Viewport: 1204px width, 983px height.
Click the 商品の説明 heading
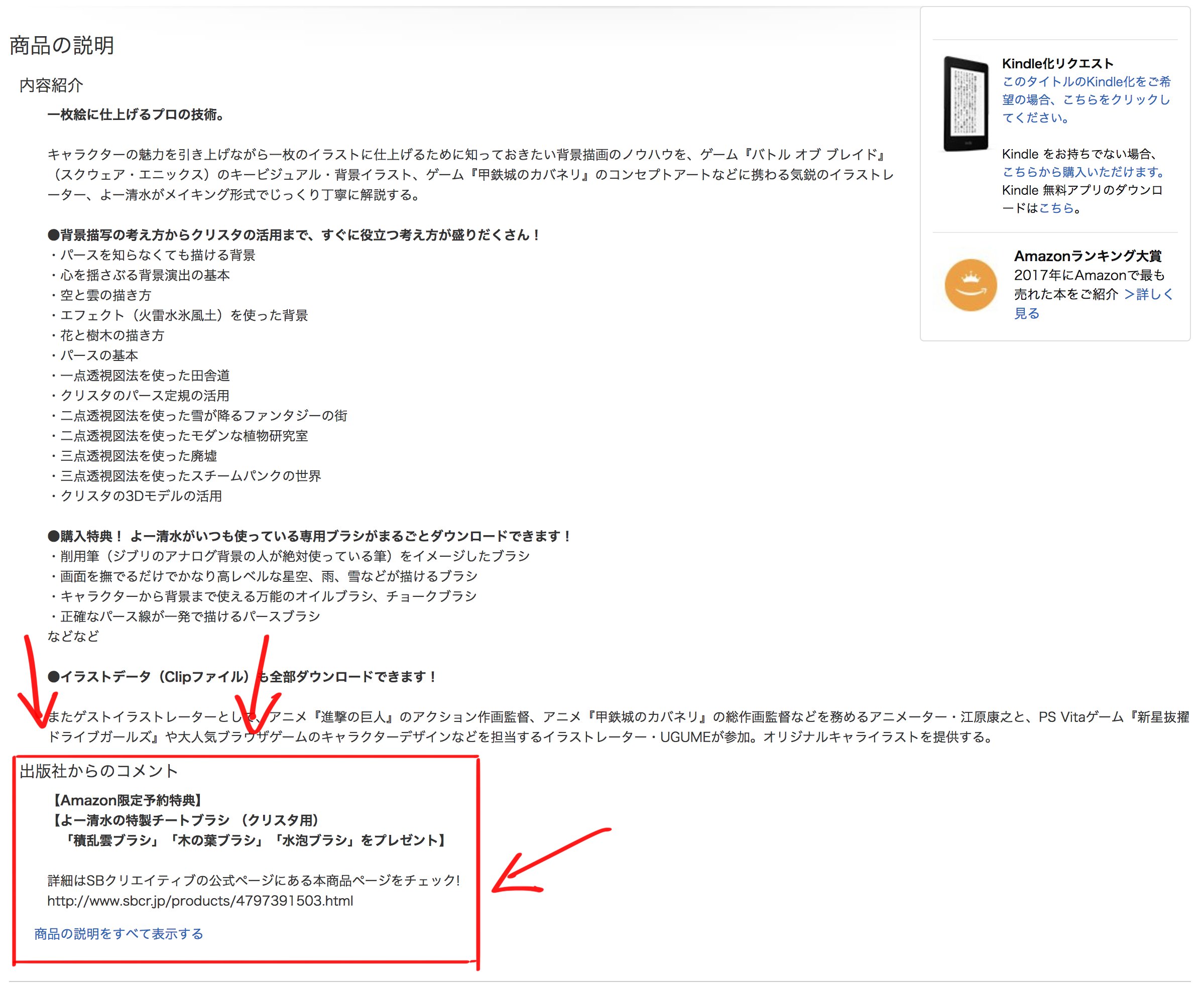click(62, 45)
